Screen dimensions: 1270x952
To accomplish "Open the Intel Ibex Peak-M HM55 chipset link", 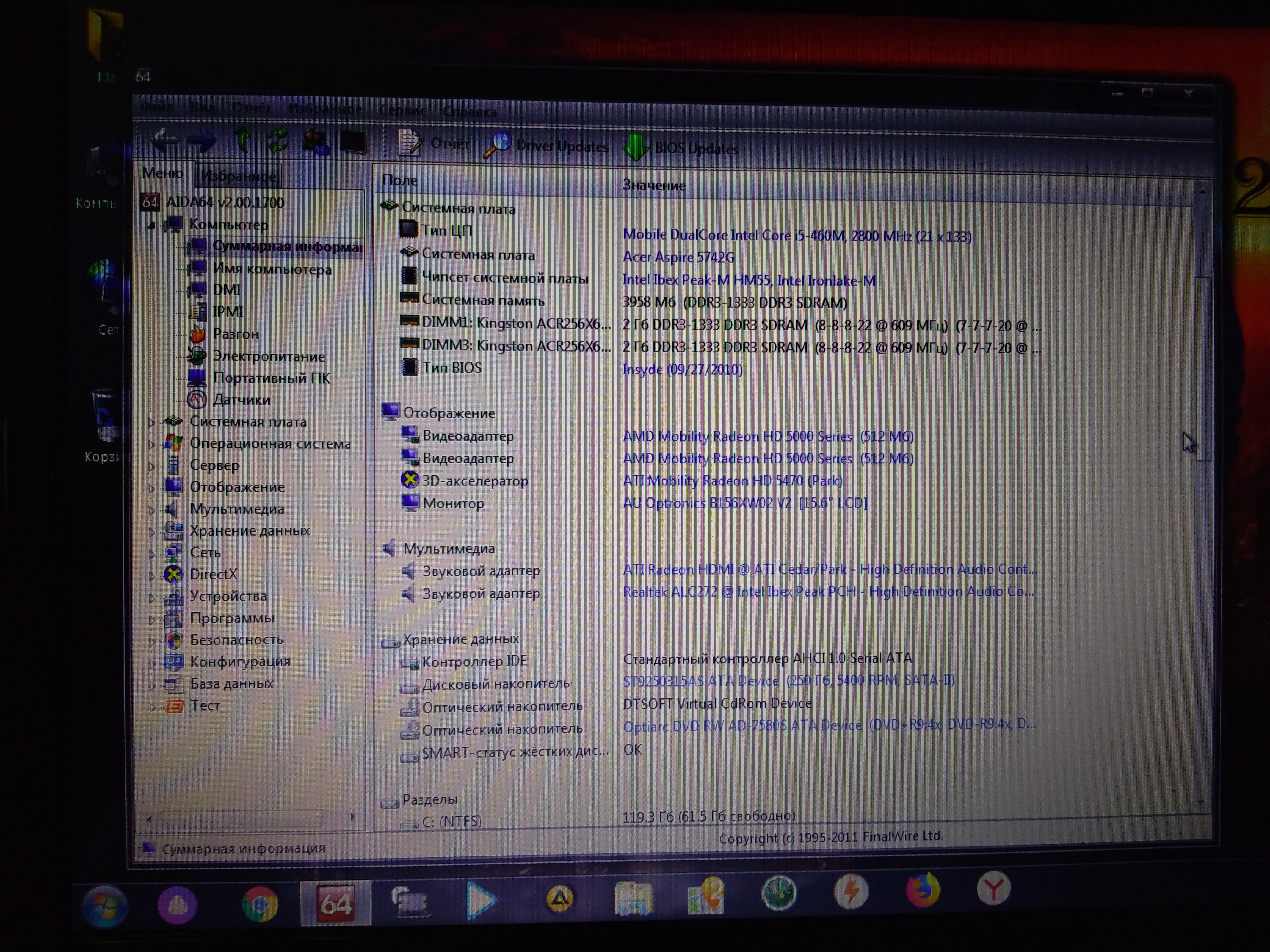I will point(749,281).
